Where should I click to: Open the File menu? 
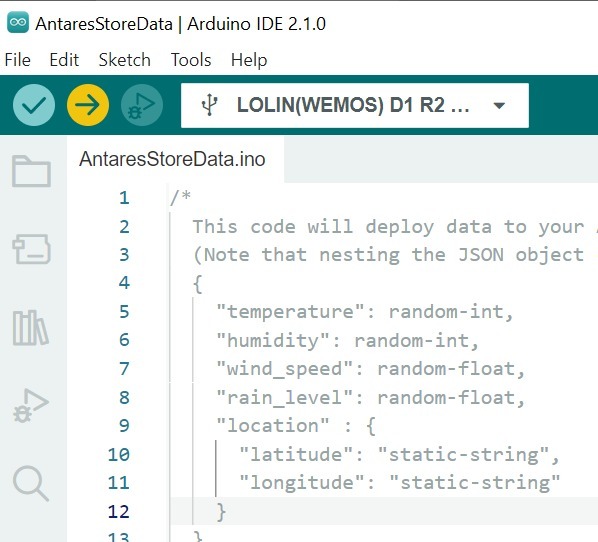tap(18, 60)
